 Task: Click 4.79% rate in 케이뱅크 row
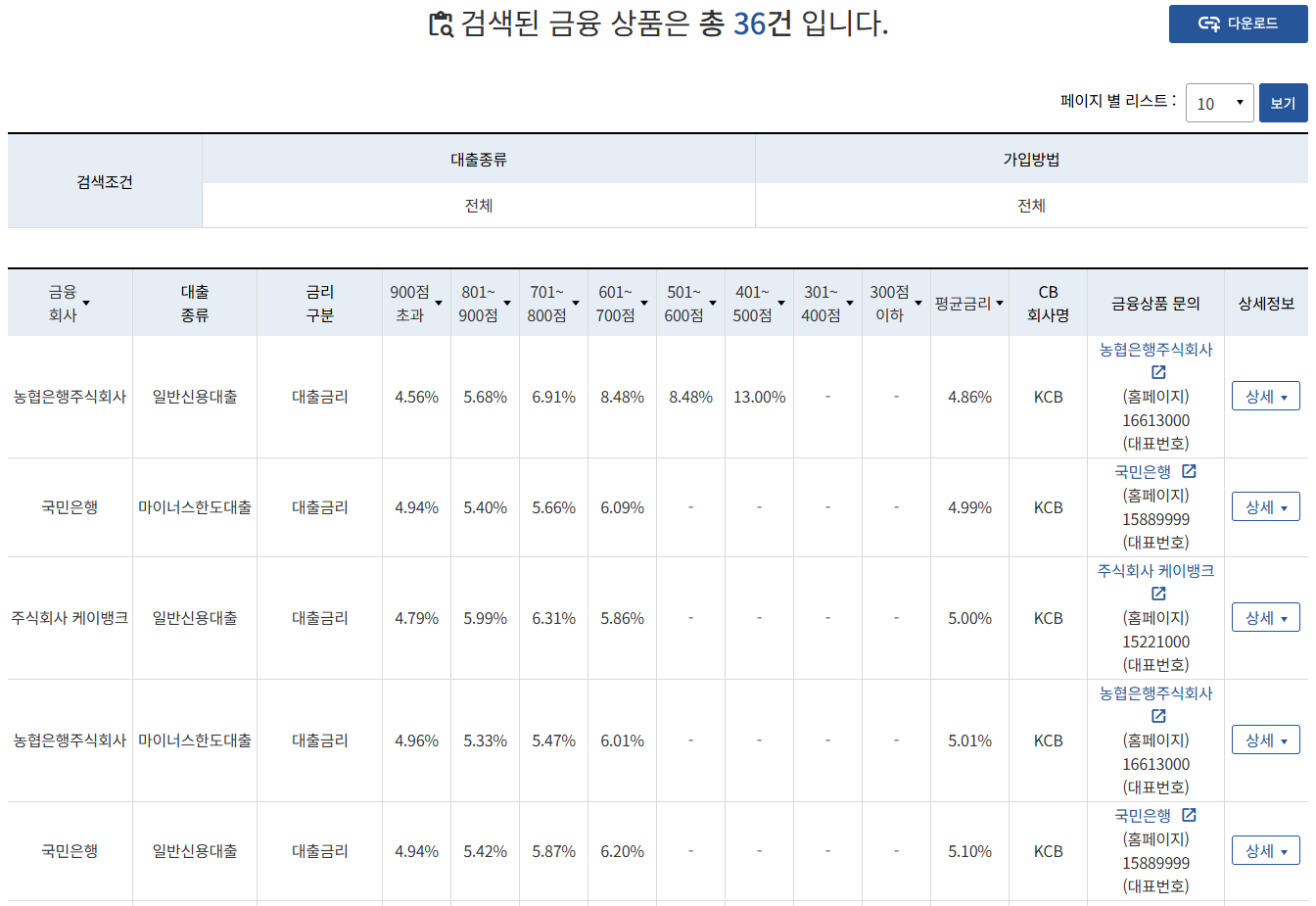416,618
